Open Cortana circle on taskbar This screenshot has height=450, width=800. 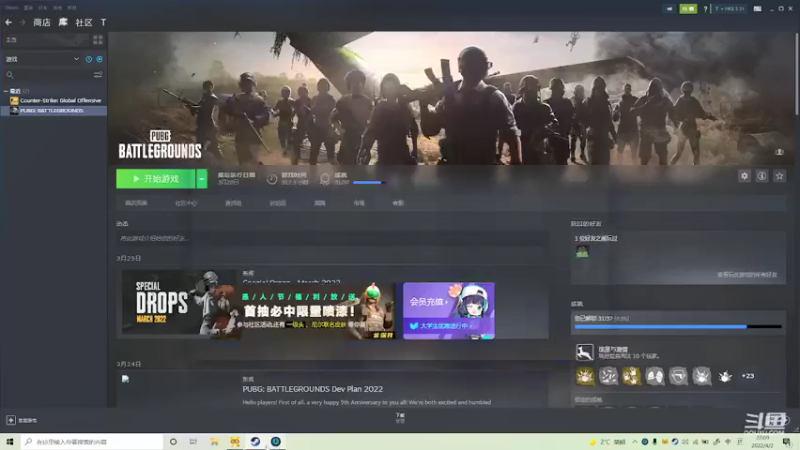pyautogui.click(x=173, y=441)
